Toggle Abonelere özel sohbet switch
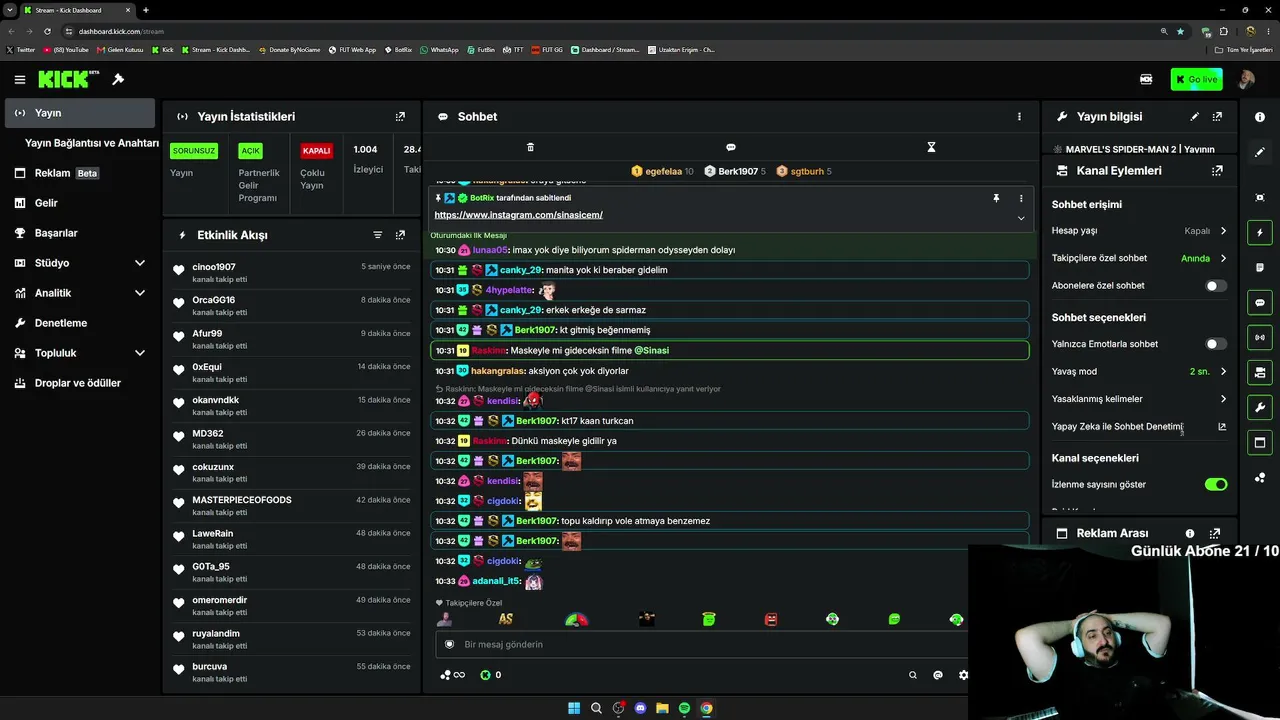 pyautogui.click(x=1215, y=286)
